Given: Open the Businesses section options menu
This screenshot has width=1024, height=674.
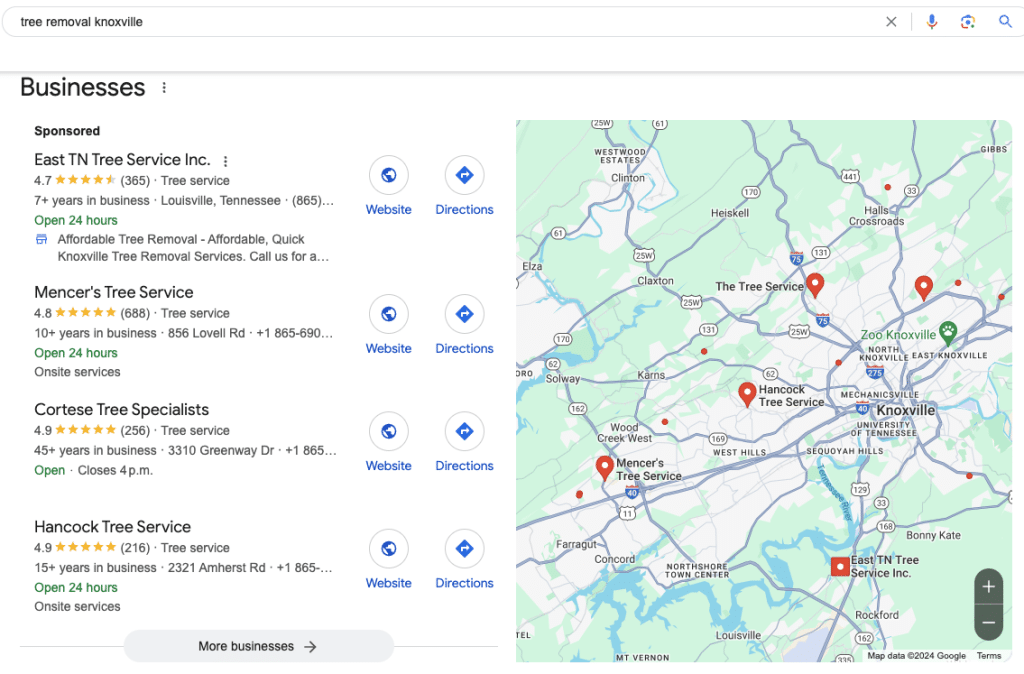Looking at the screenshot, I should pos(164,88).
